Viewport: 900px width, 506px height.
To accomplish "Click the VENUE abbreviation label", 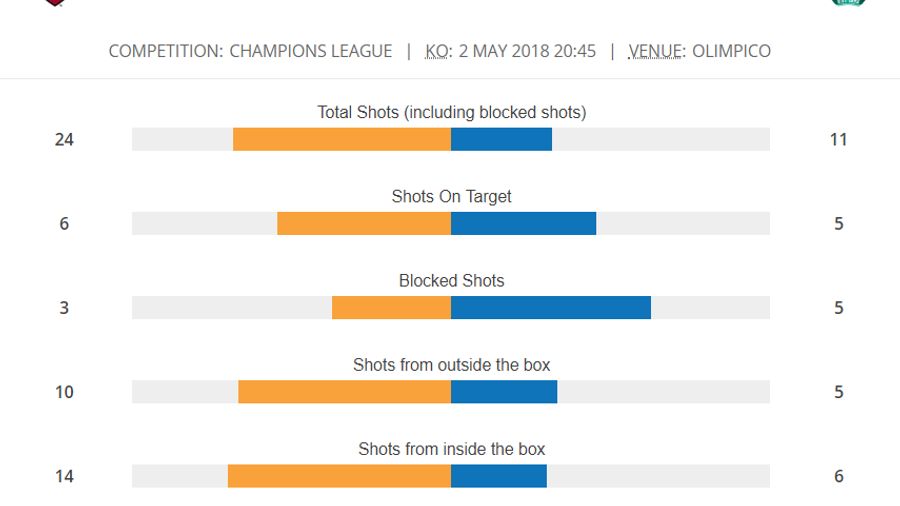I will (x=655, y=51).
